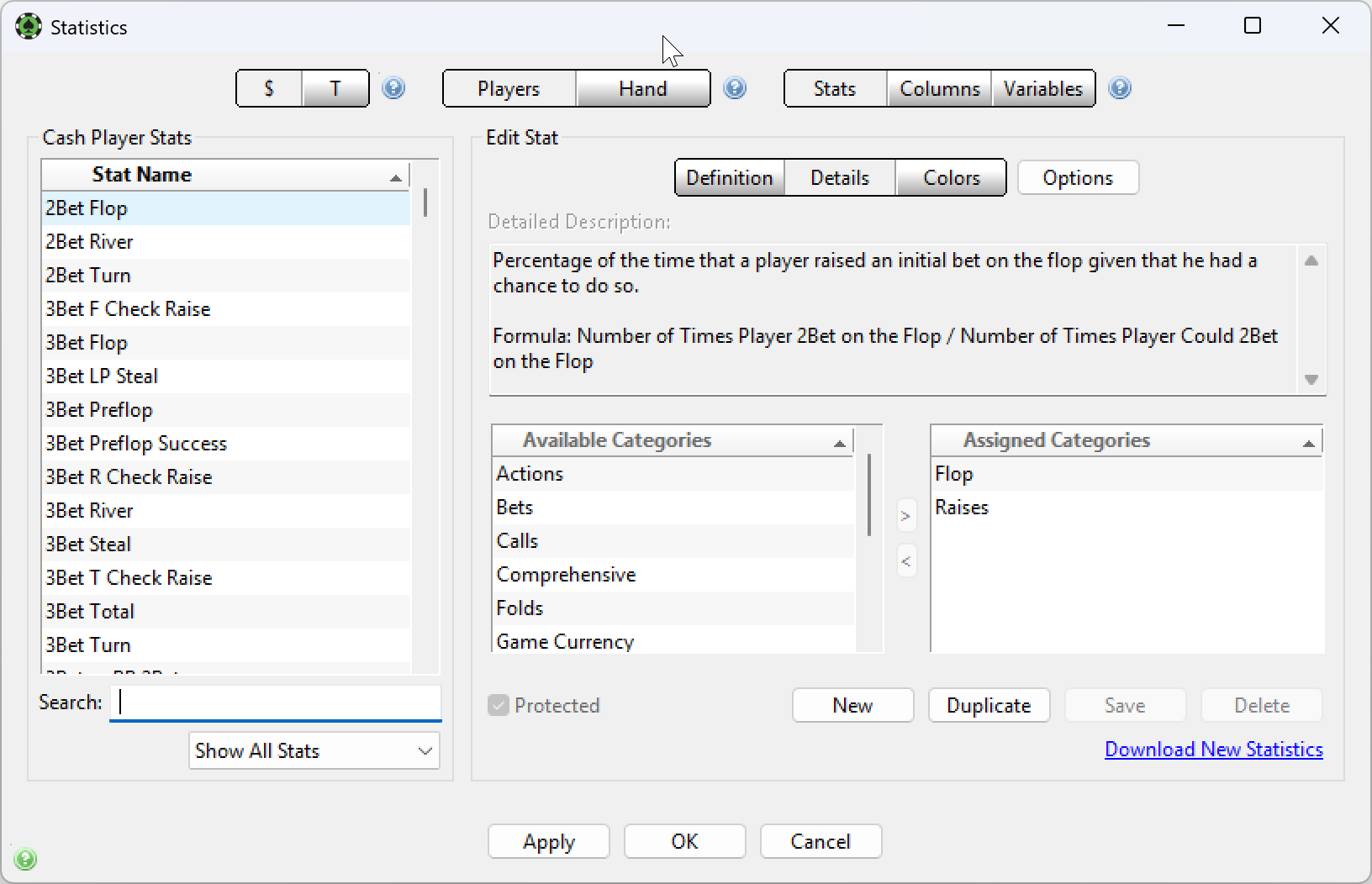The width and height of the screenshot is (1372, 884).
Task: Sort the Available Categories column header
Action: tap(673, 440)
